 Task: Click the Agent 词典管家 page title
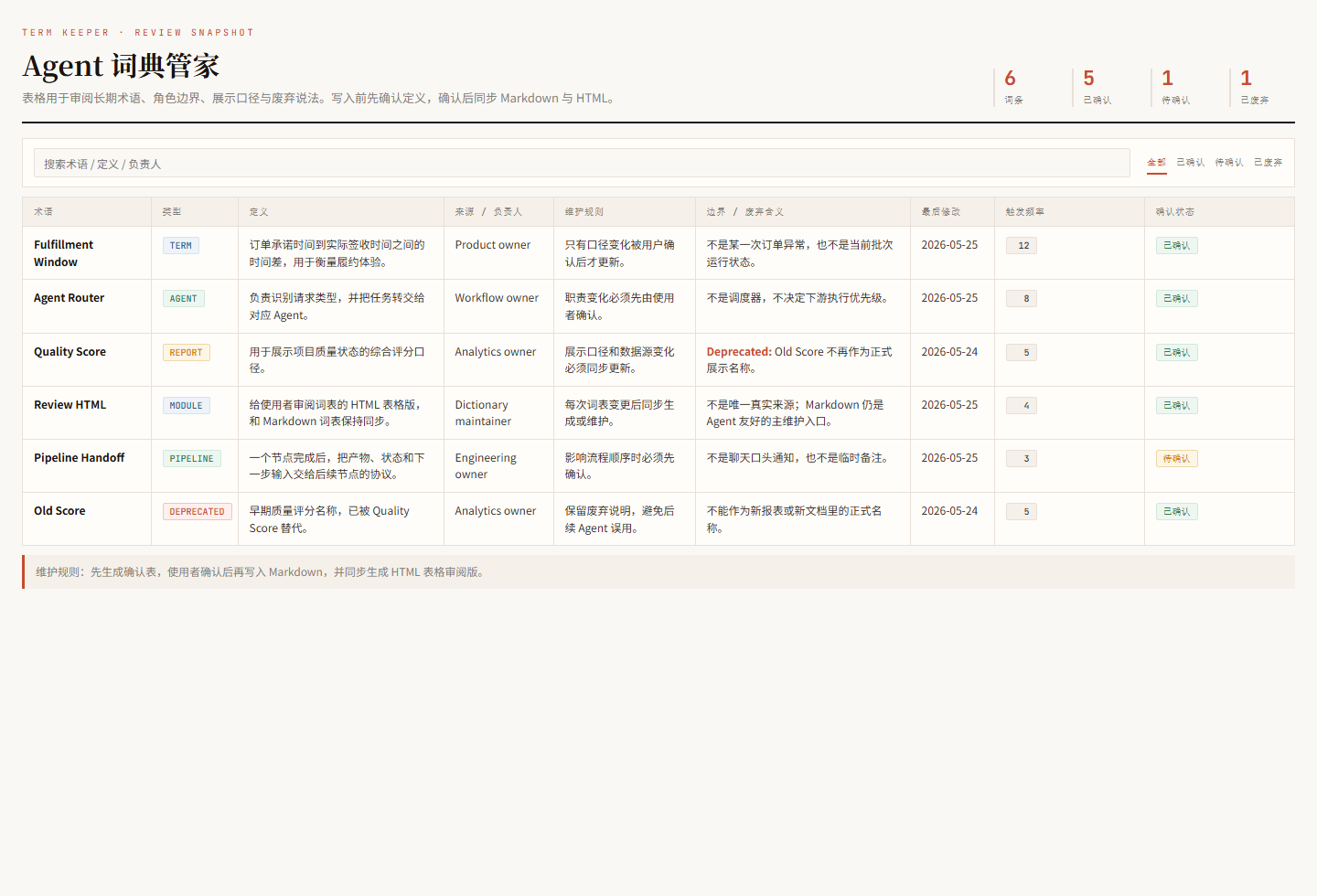point(121,66)
